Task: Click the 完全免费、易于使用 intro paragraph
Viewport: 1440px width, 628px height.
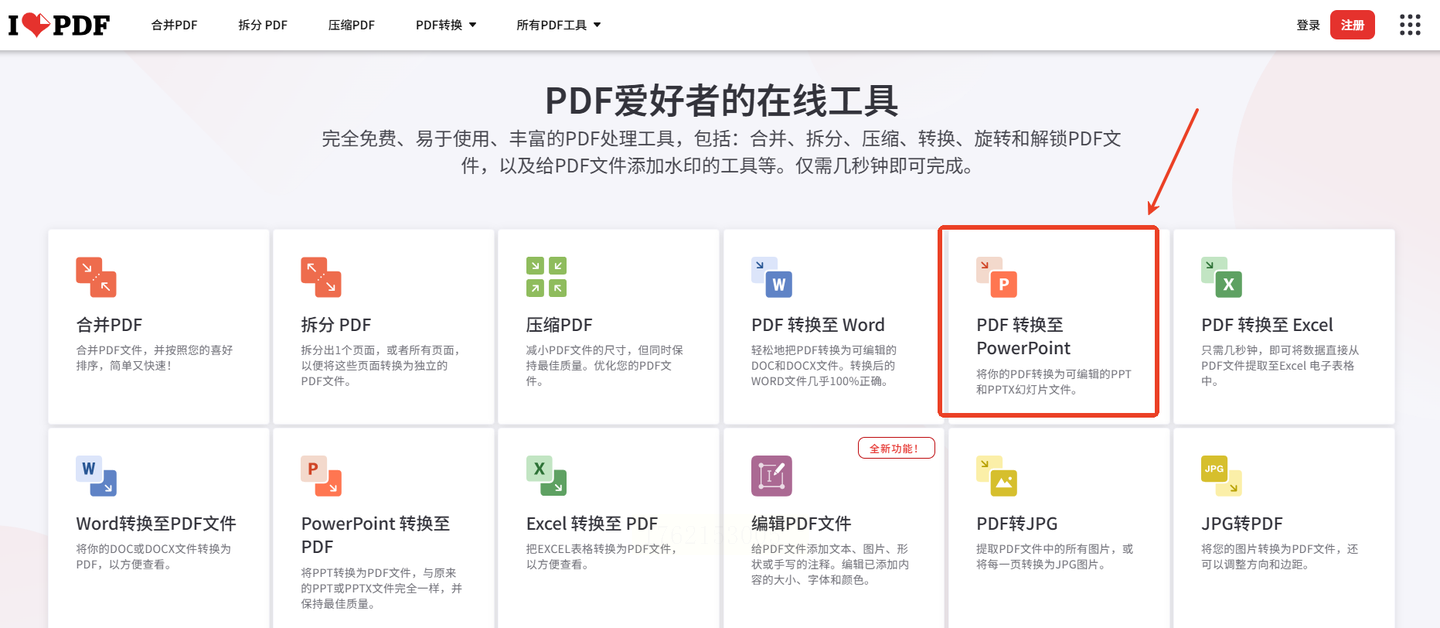Action: click(721, 152)
